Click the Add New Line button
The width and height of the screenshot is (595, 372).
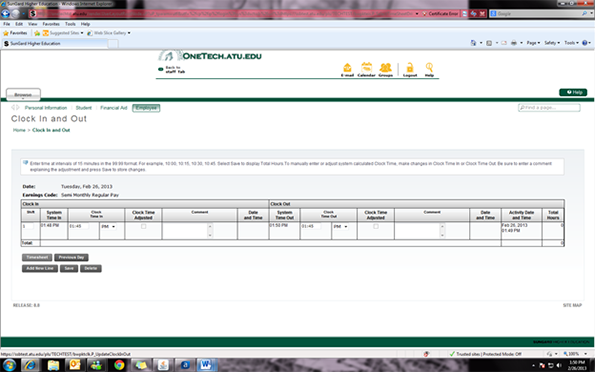click(x=40, y=268)
